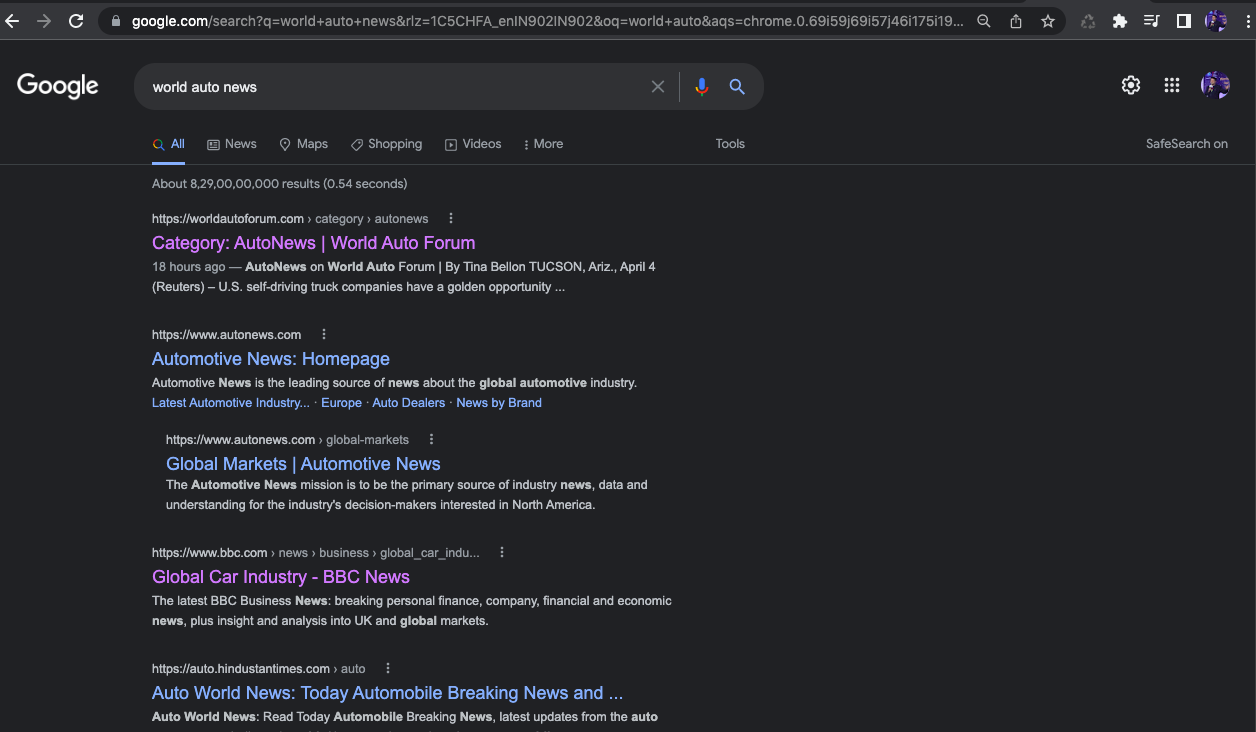The width and height of the screenshot is (1256, 732).
Task: Open the Automotive News: Homepage result
Action: pos(271,359)
